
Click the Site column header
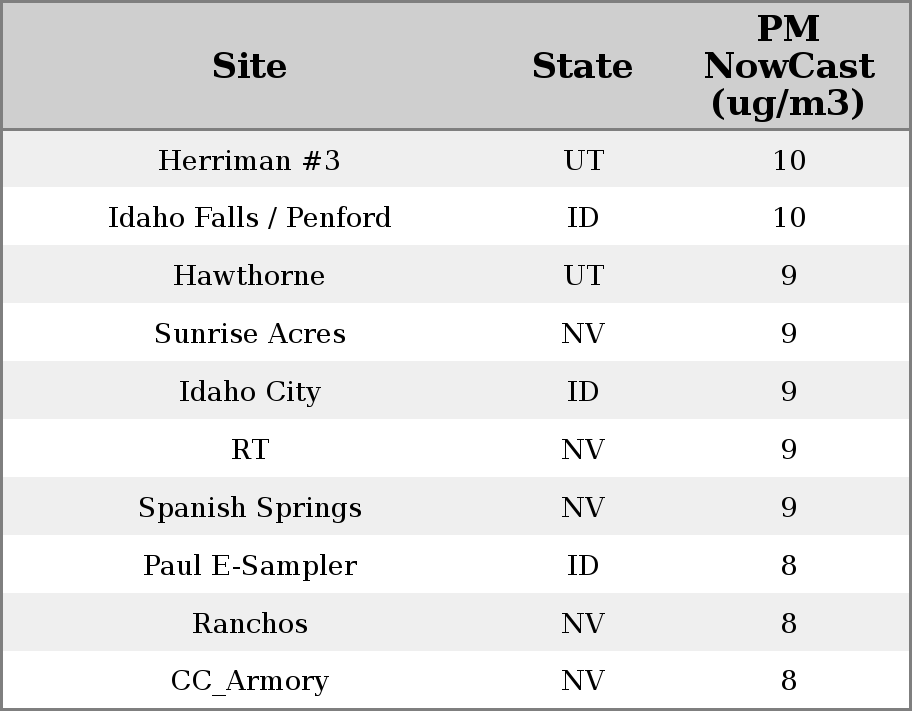coord(249,66)
